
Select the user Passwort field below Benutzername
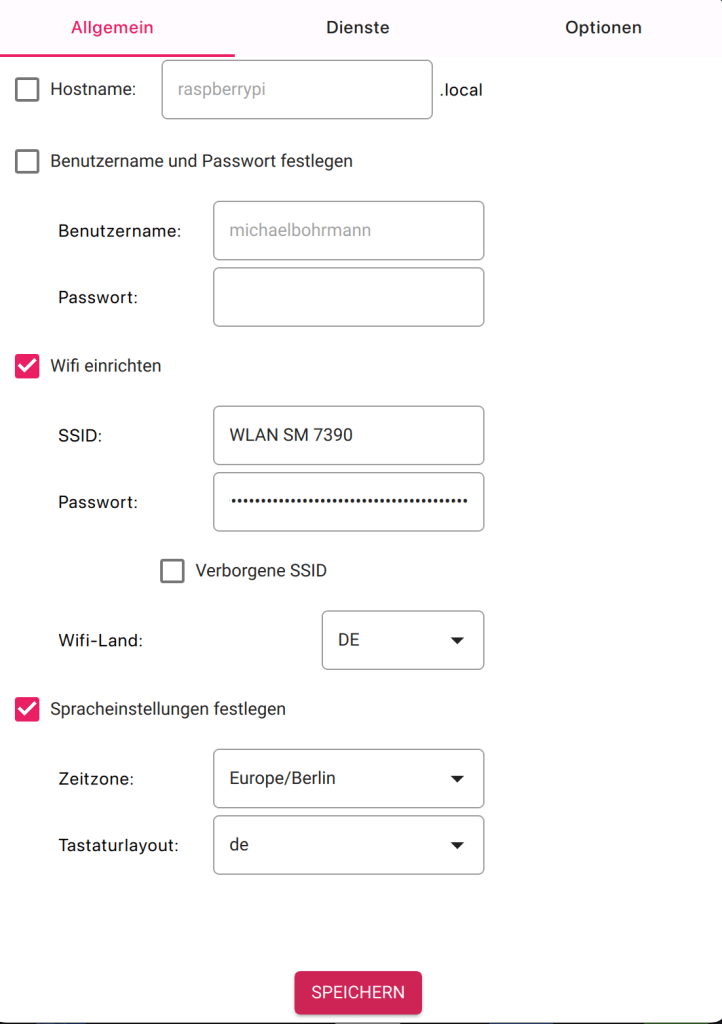(349, 297)
